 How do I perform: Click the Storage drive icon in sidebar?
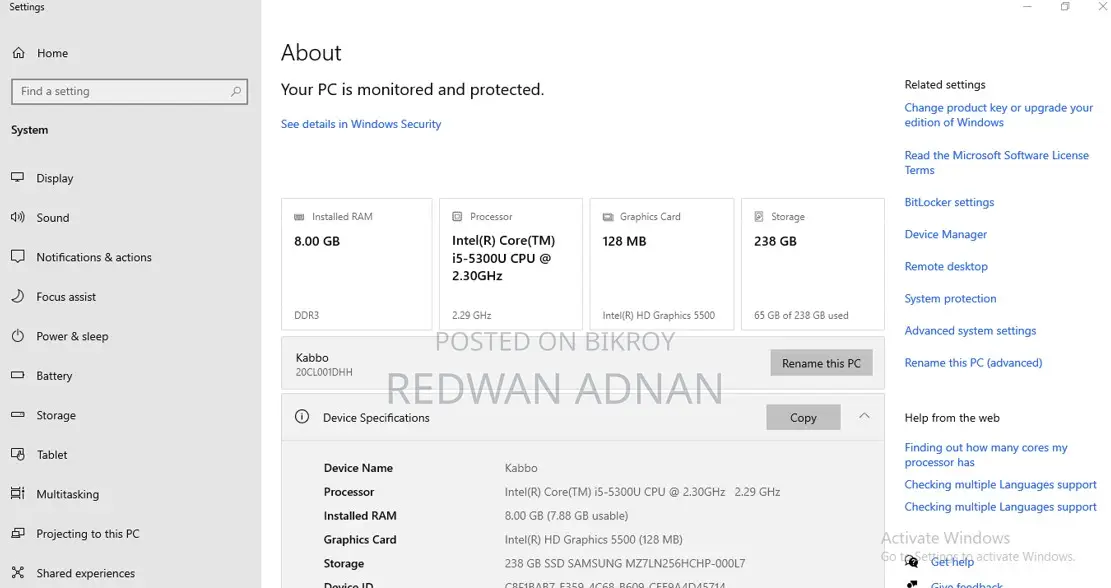tap(18, 414)
